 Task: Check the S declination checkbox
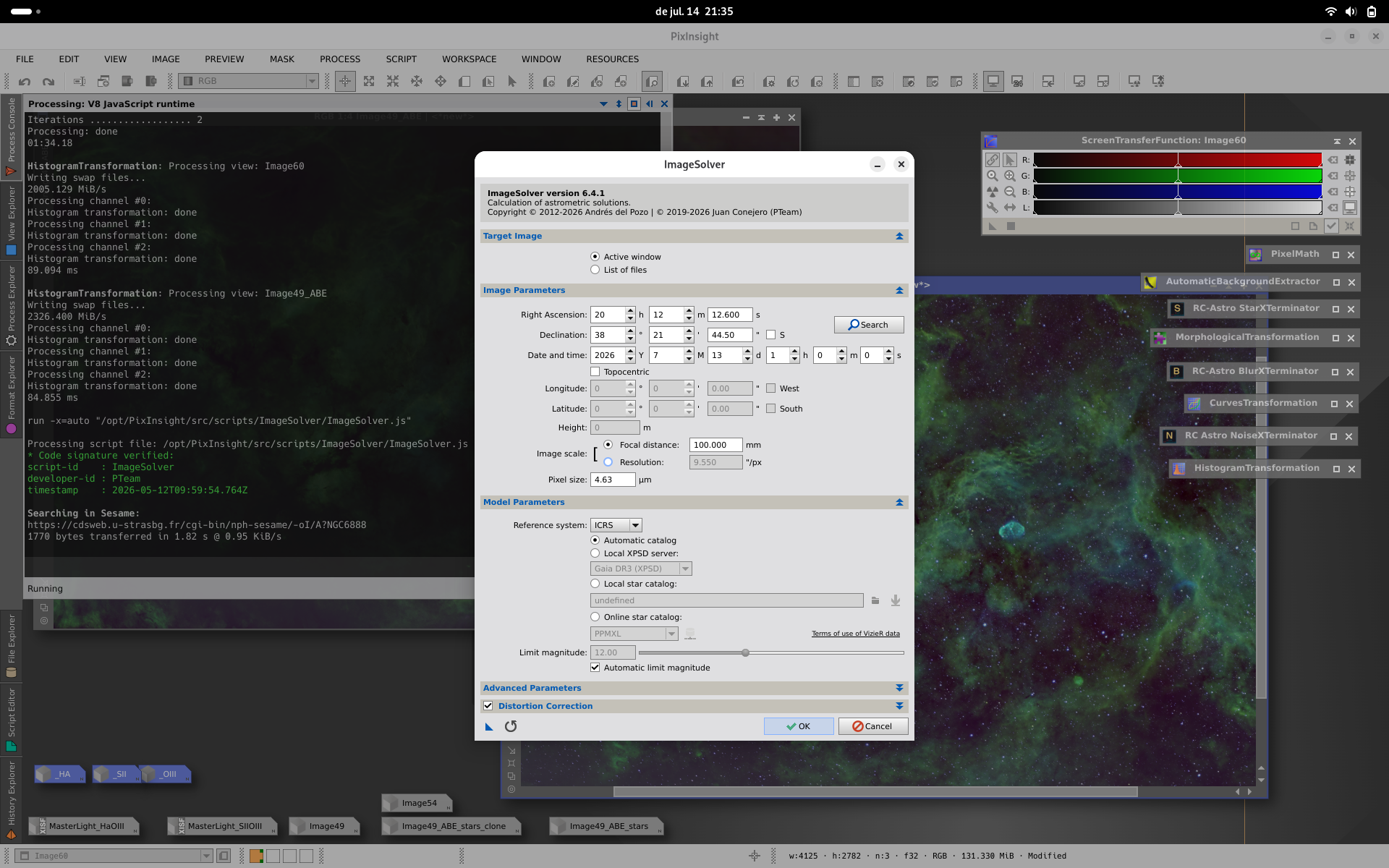click(770, 335)
